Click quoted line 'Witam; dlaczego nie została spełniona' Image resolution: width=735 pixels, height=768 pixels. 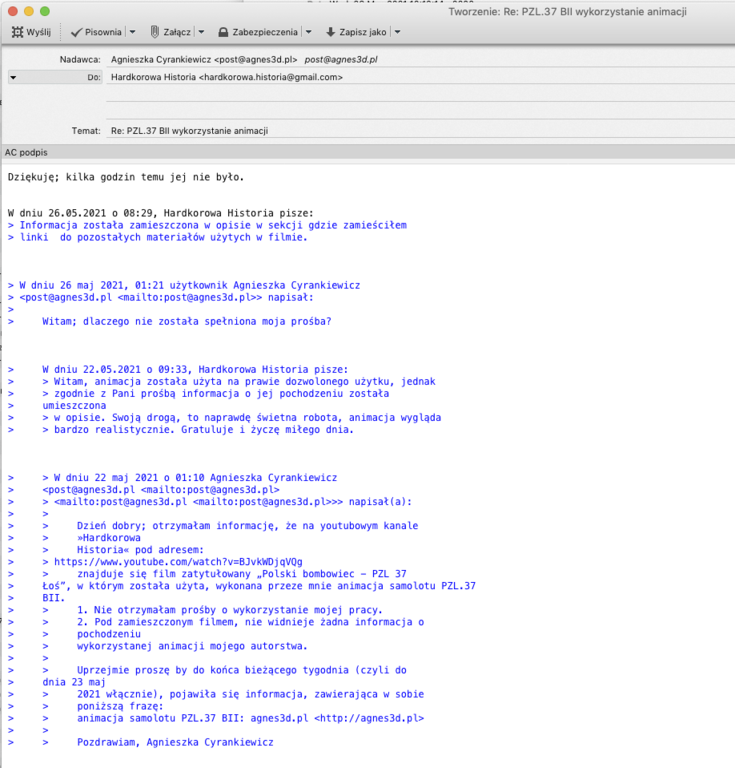pos(186,321)
